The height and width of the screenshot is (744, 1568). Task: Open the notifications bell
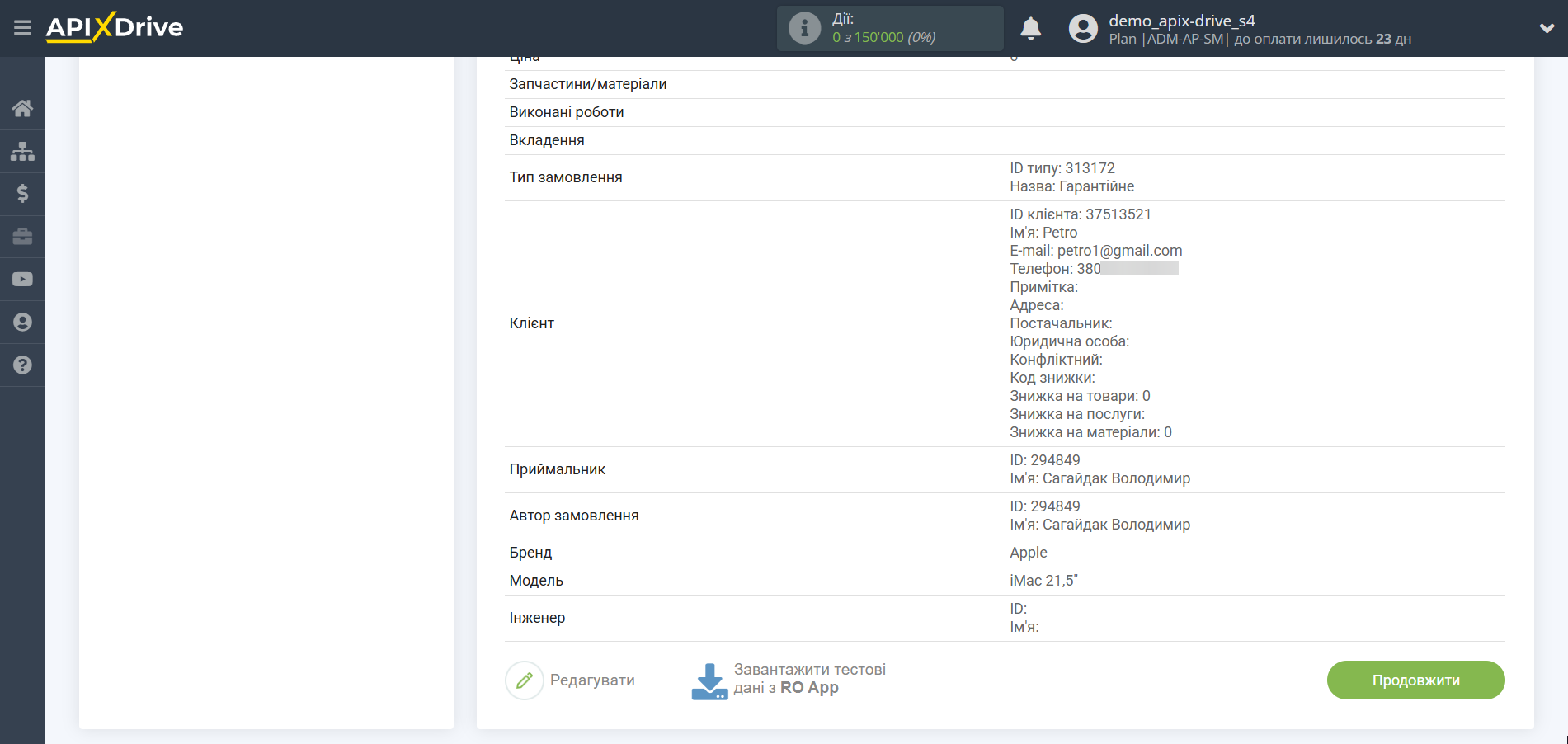pyautogui.click(x=1030, y=29)
